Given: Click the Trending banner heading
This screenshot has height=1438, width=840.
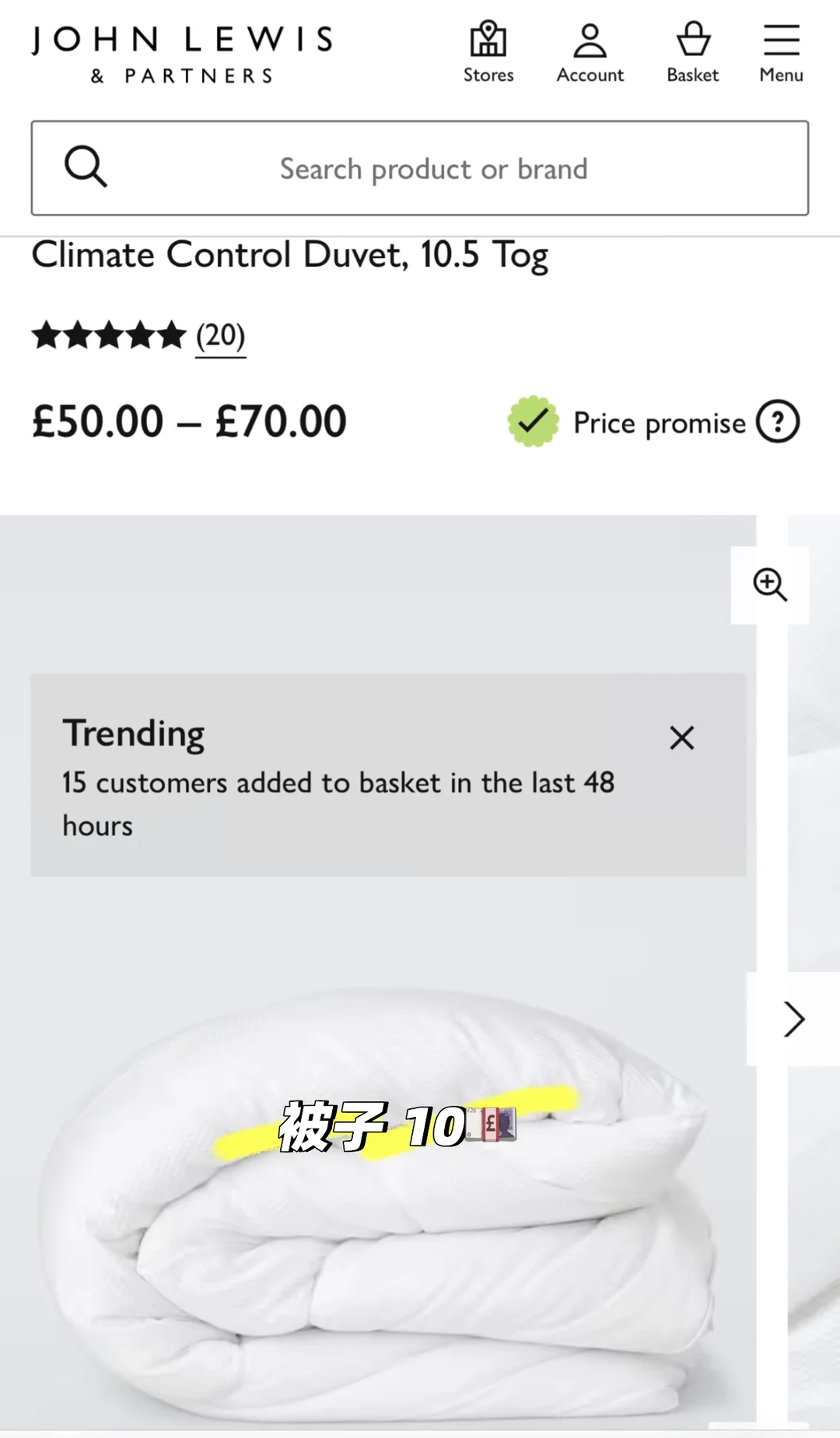Looking at the screenshot, I should 134,734.
